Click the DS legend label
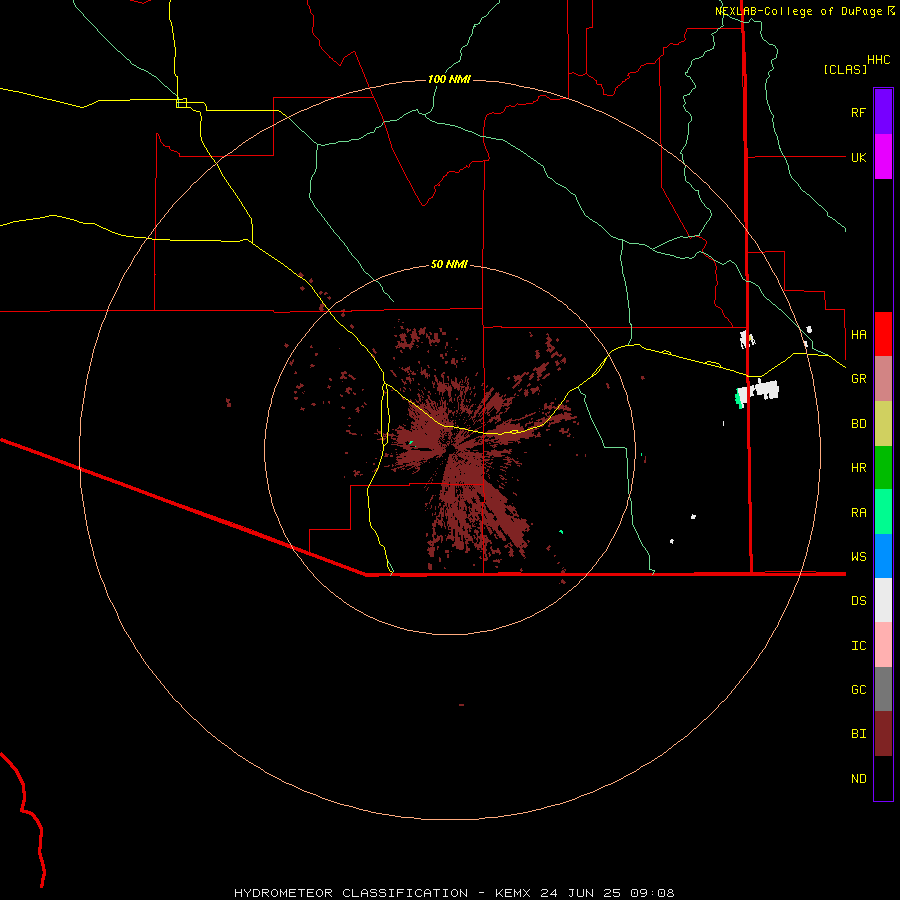Viewport: 900px width, 900px height. coord(858,601)
